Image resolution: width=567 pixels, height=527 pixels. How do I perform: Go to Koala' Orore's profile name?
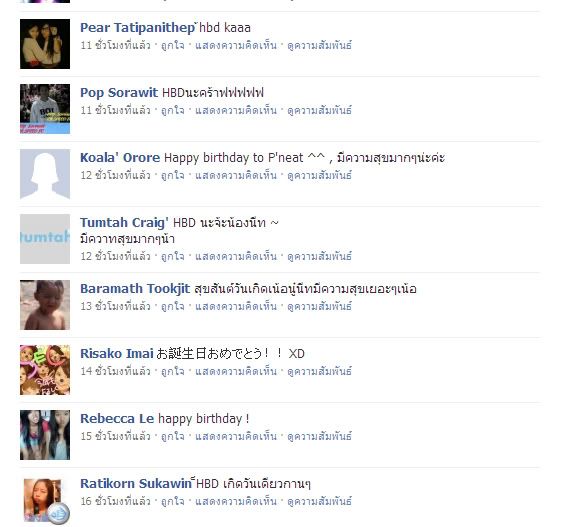120,158
